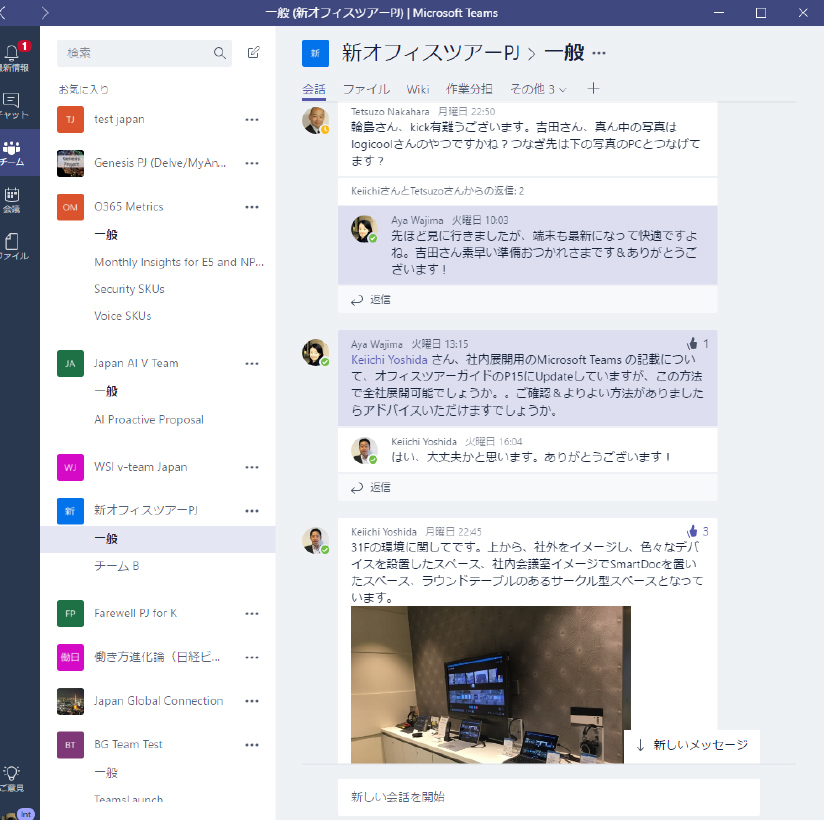This screenshot has width=824, height=820.
Task: Open WSI v-team Japan more options
Action: click(x=252, y=467)
